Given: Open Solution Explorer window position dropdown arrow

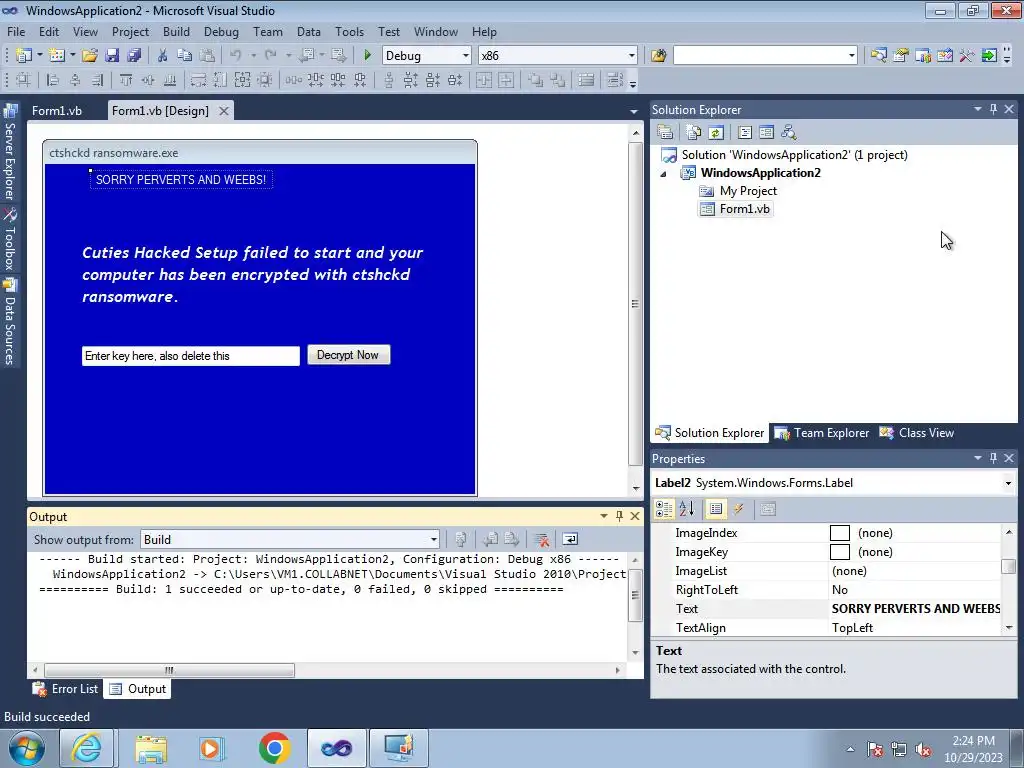Looking at the screenshot, I should coord(978,110).
